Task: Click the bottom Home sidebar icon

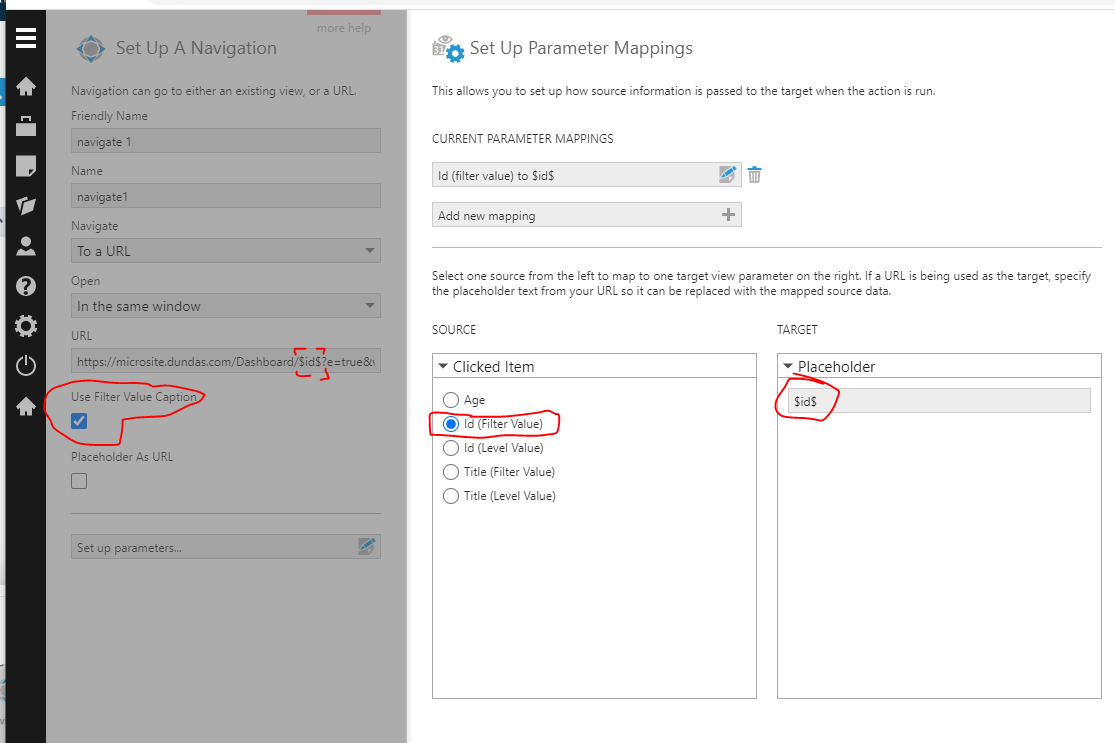Action: (x=26, y=406)
